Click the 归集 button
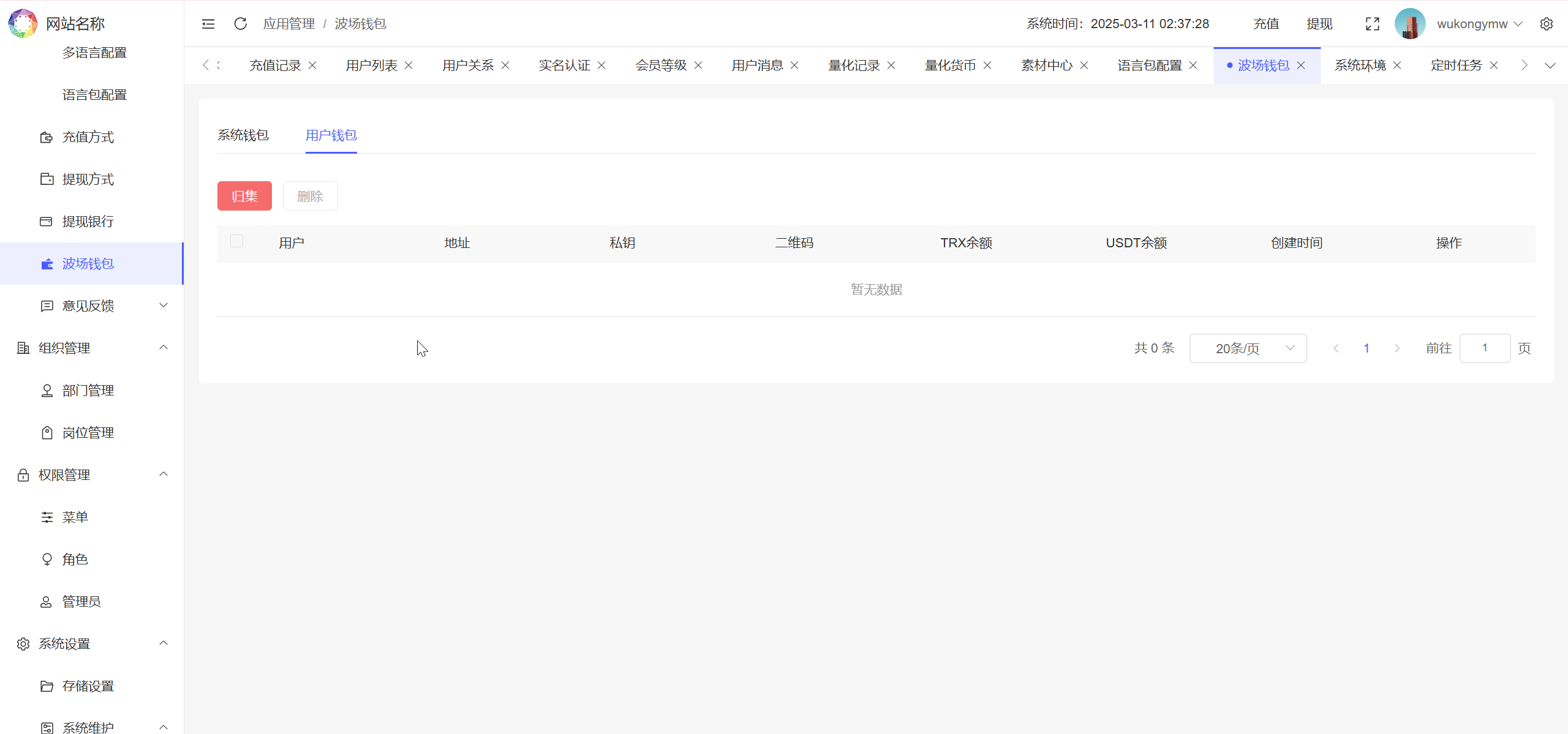The width and height of the screenshot is (1568, 734). [x=244, y=196]
